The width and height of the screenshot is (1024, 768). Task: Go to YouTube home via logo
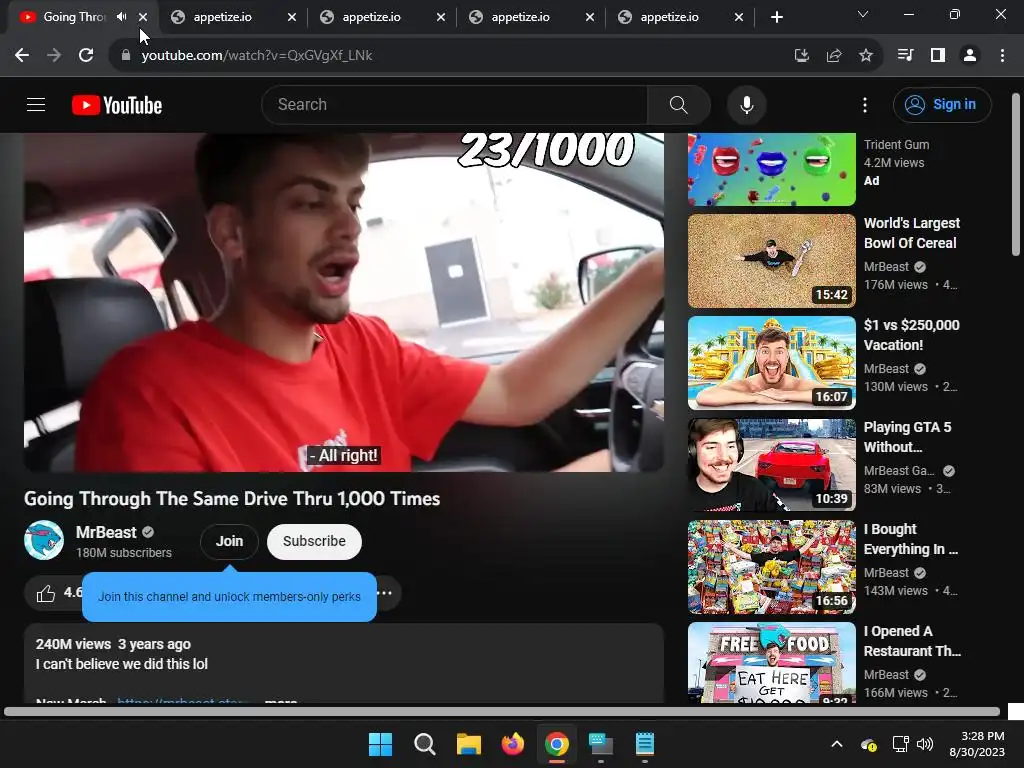coord(117,105)
